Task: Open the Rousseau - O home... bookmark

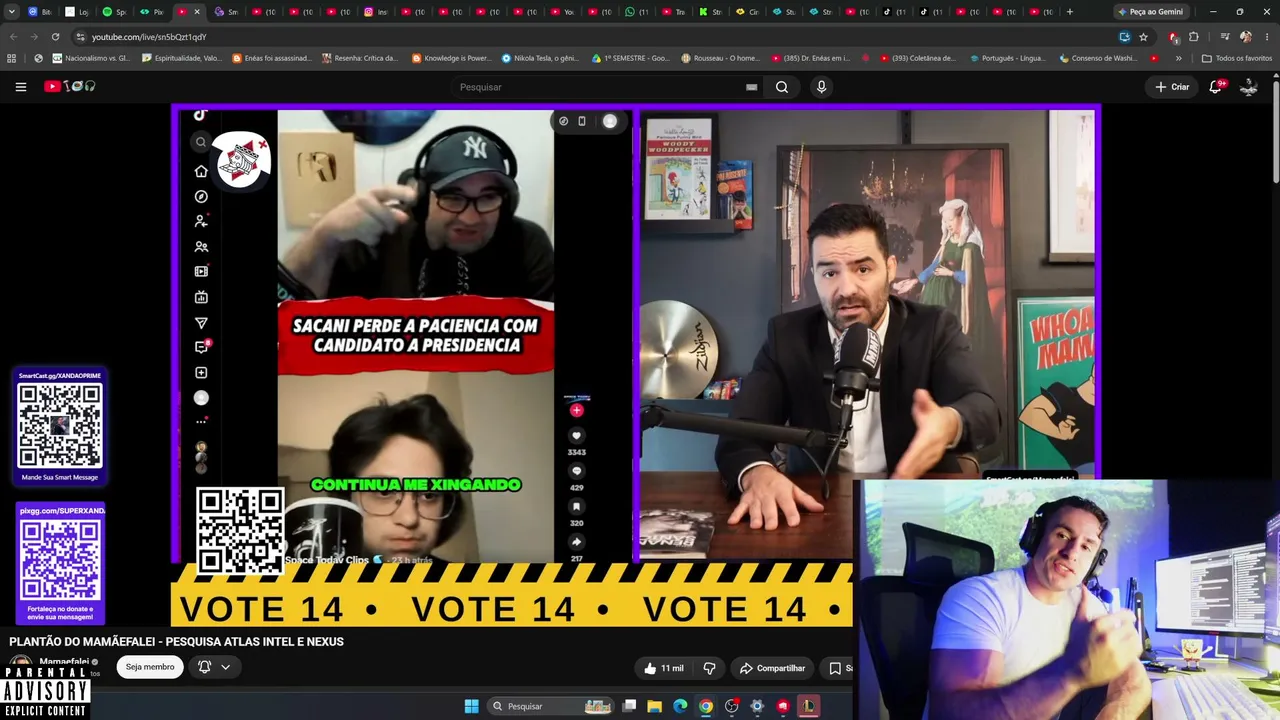Action: (x=720, y=58)
